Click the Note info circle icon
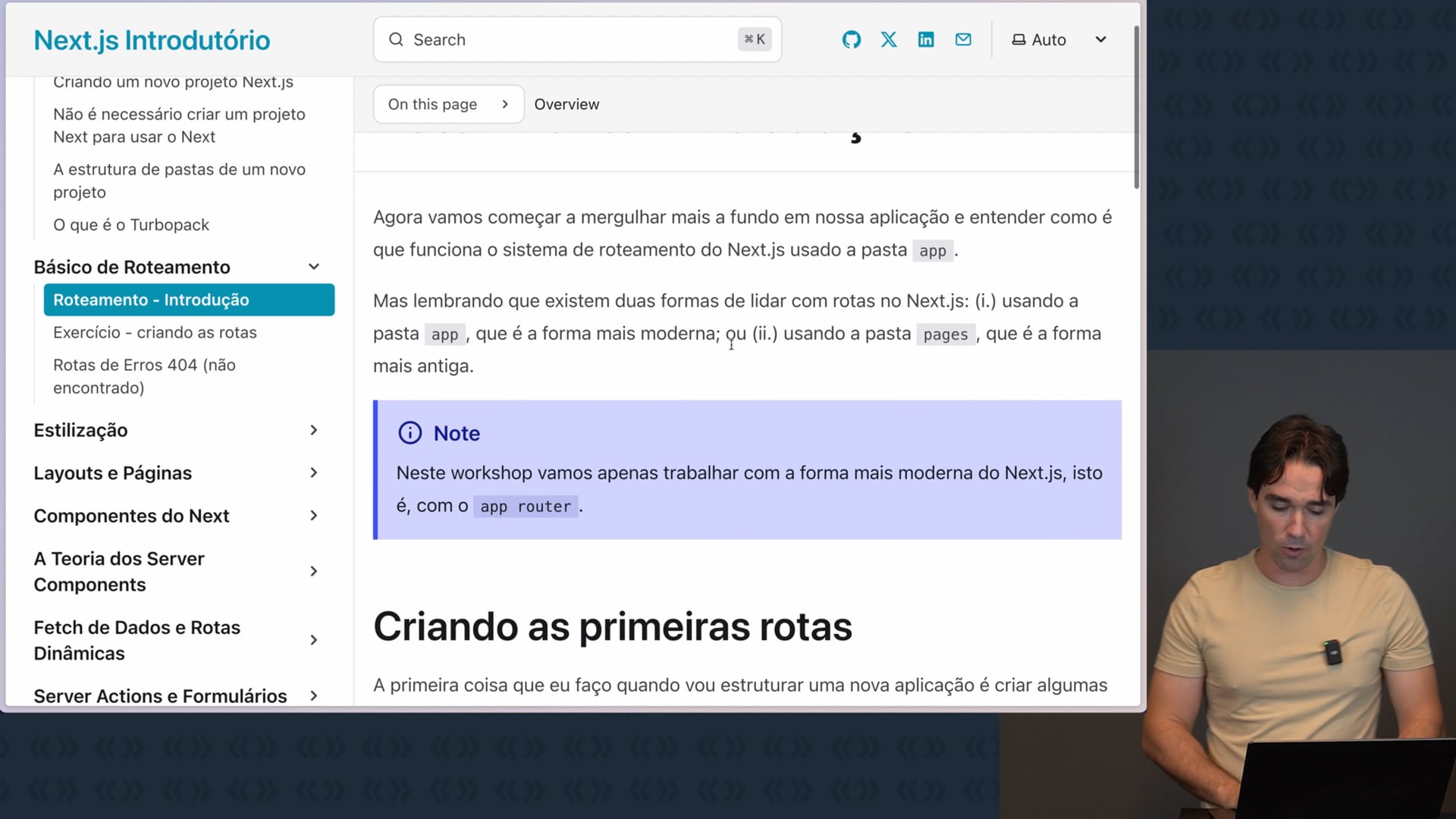Viewport: 1456px width, 819px height. click(x=409, y=433)
